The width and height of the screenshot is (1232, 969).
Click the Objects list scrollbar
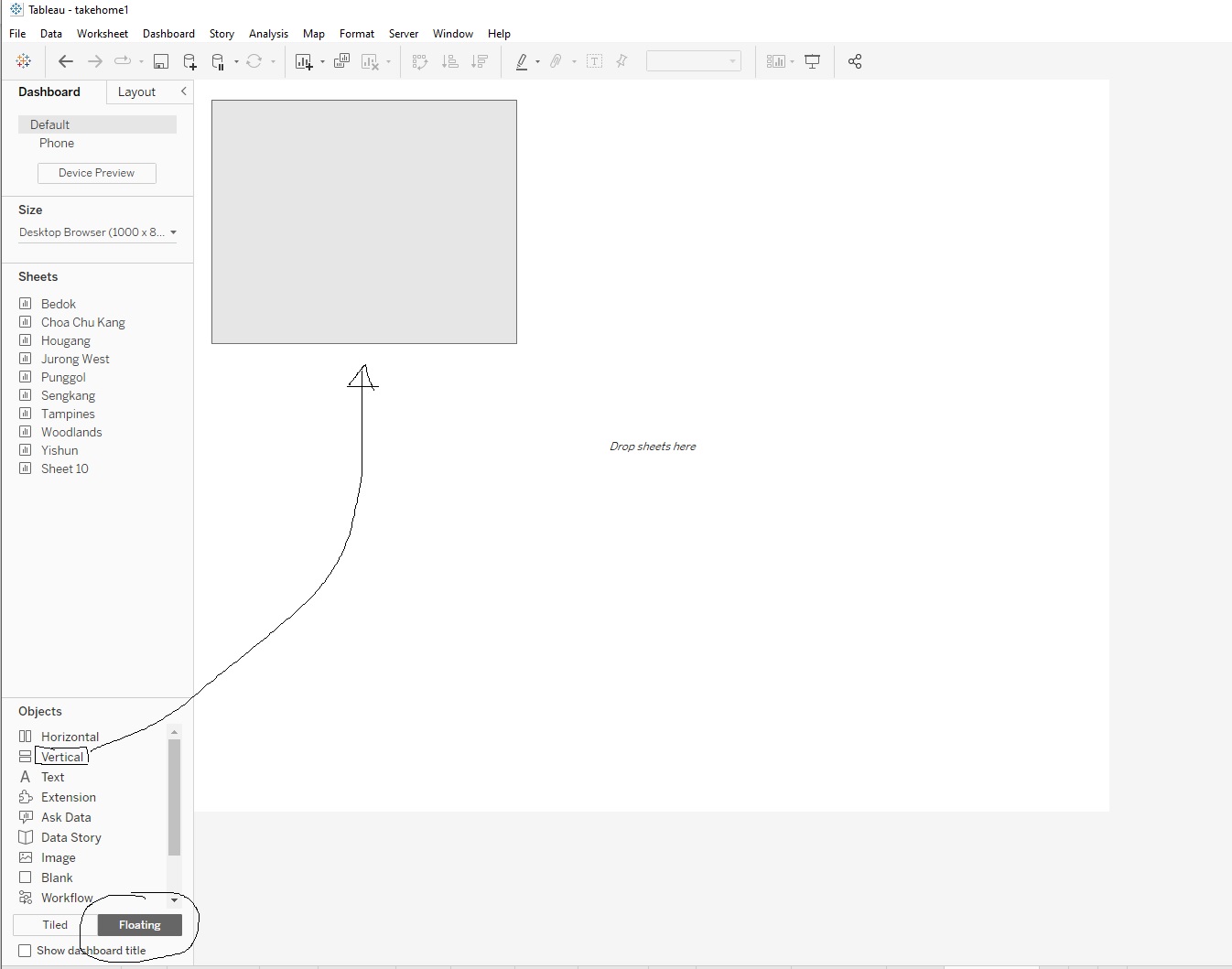click(174, 796)
